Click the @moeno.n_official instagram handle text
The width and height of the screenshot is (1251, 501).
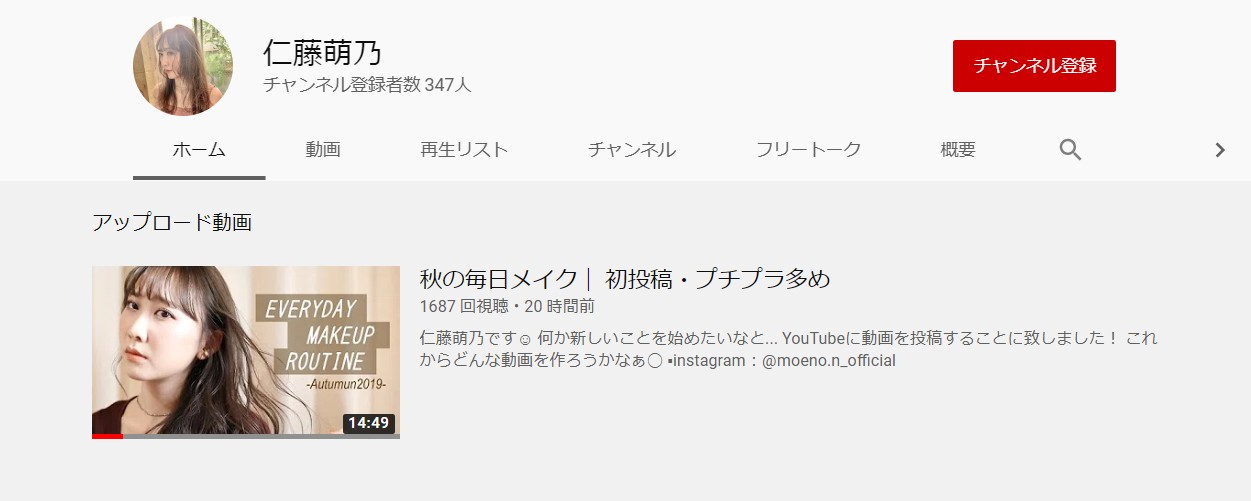tap(829, 360)
